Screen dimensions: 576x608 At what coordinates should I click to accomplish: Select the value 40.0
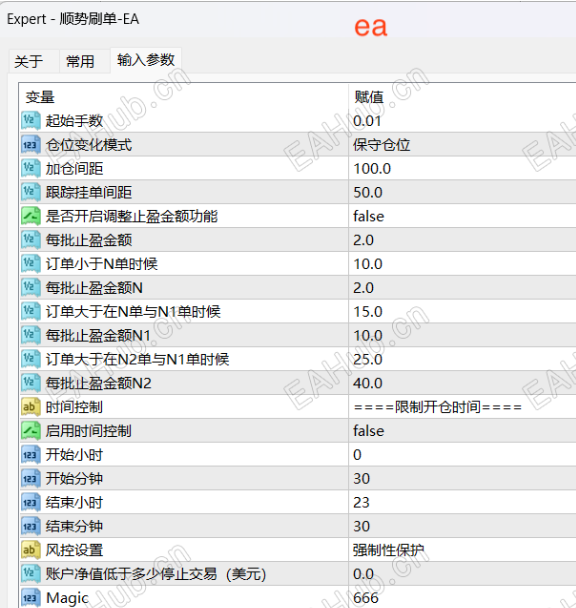pos(368,383)
